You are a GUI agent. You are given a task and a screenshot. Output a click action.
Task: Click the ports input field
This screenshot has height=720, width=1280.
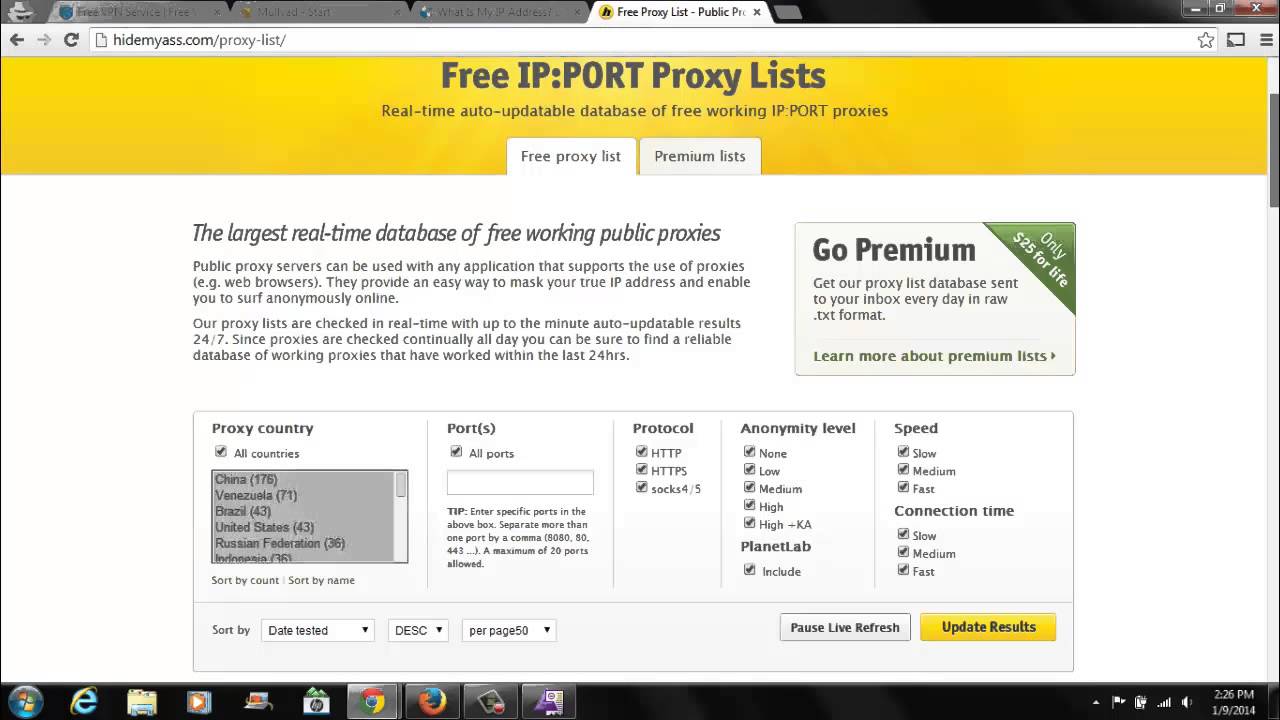point(520,482)
